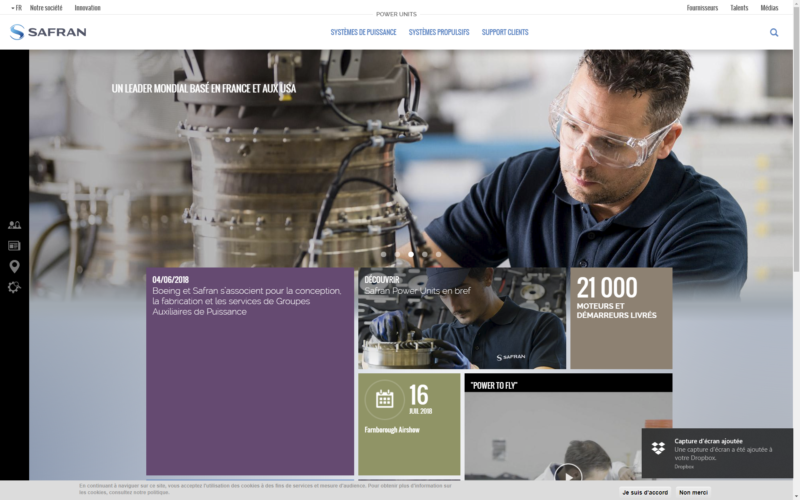The width and height of the screenshot is (800, 500).
Task: Accept cookies with "Je suis d'accord"
Action: point(645,492)
